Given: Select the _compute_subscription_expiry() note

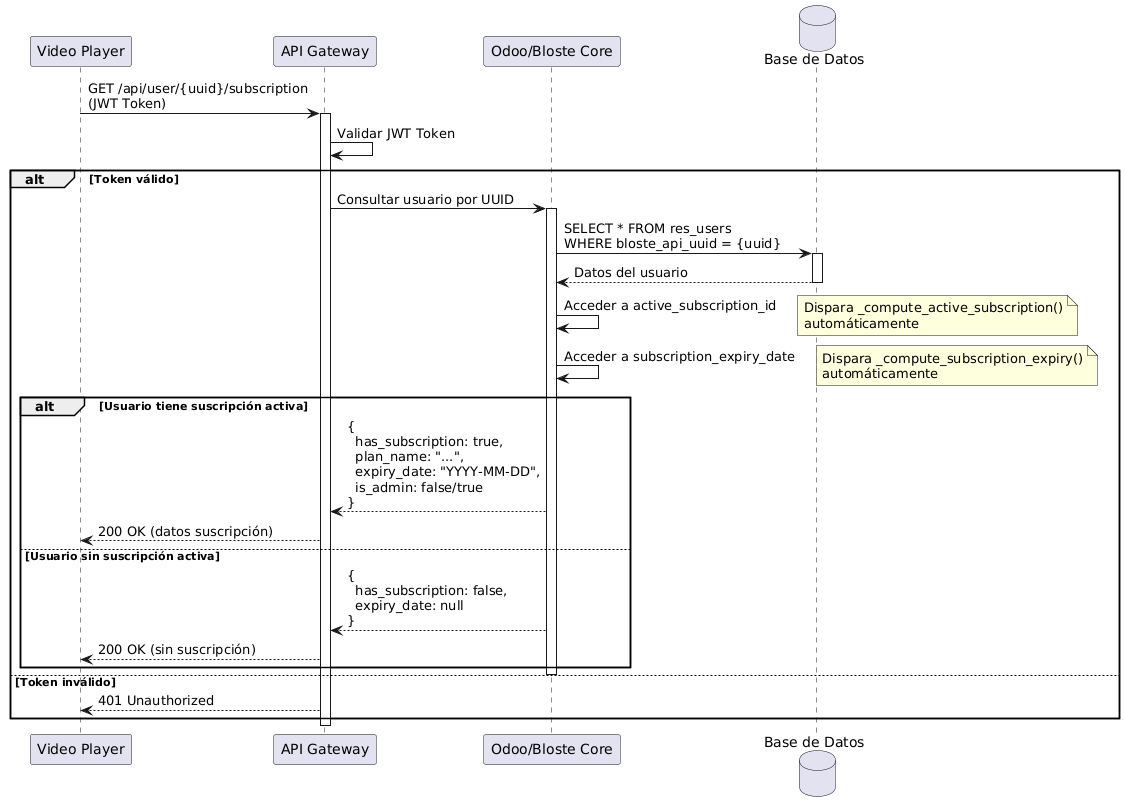Looking at the screenshot, I should point(955,366).
